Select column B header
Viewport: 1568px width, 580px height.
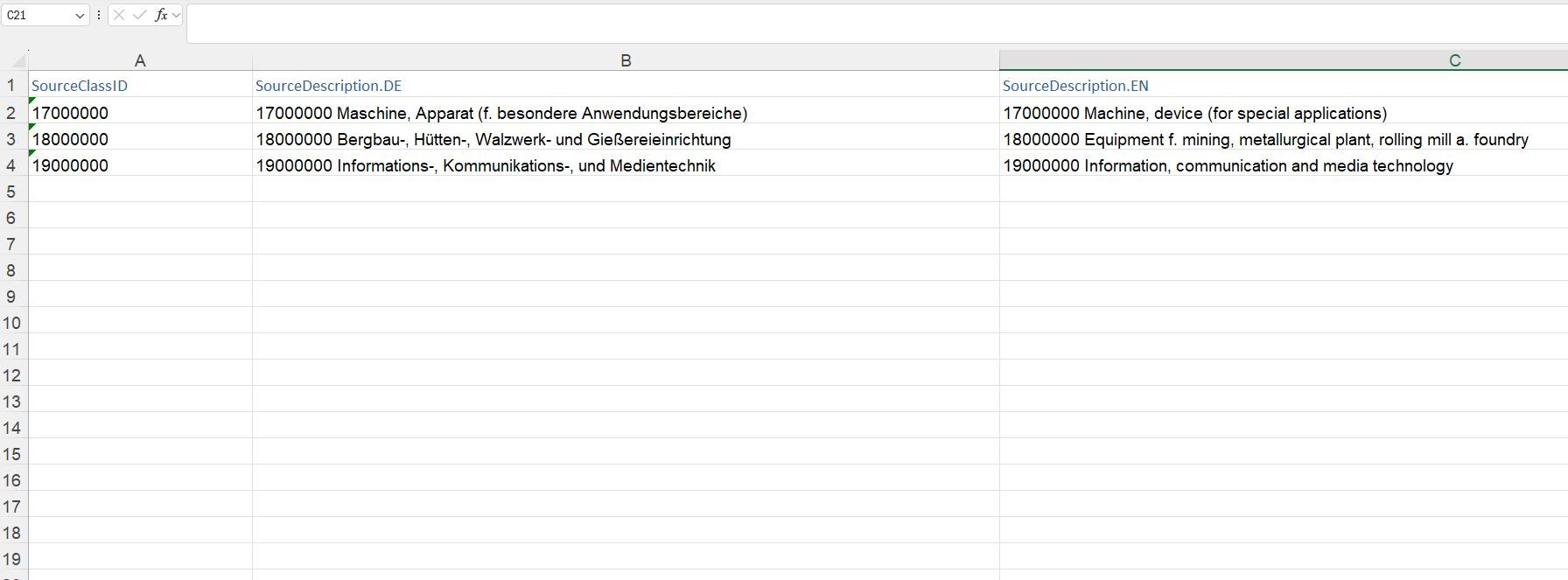point(626,60)
